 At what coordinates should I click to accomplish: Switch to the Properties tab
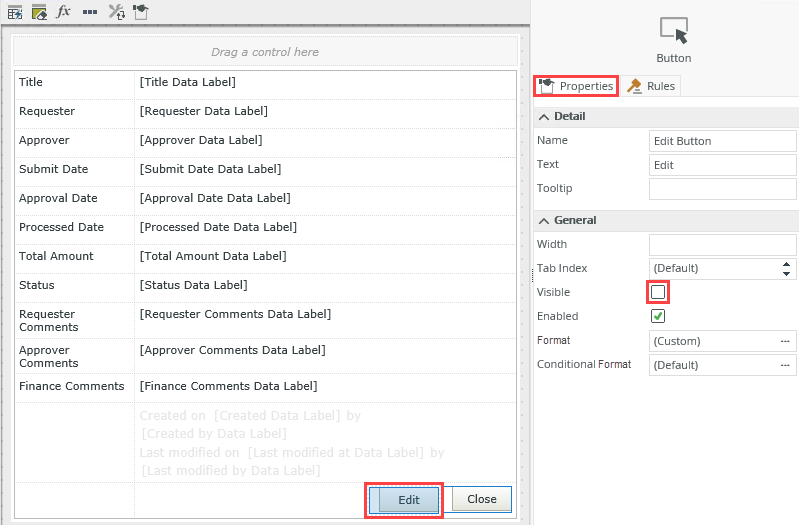(x=576, y=86)
